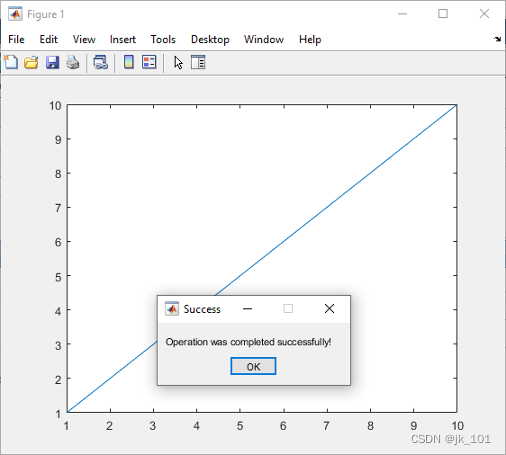This screenshot has width=506, height=455.
Task: Minimize the Success dialog
Action: pyautogui.click(x=247, y=309)
